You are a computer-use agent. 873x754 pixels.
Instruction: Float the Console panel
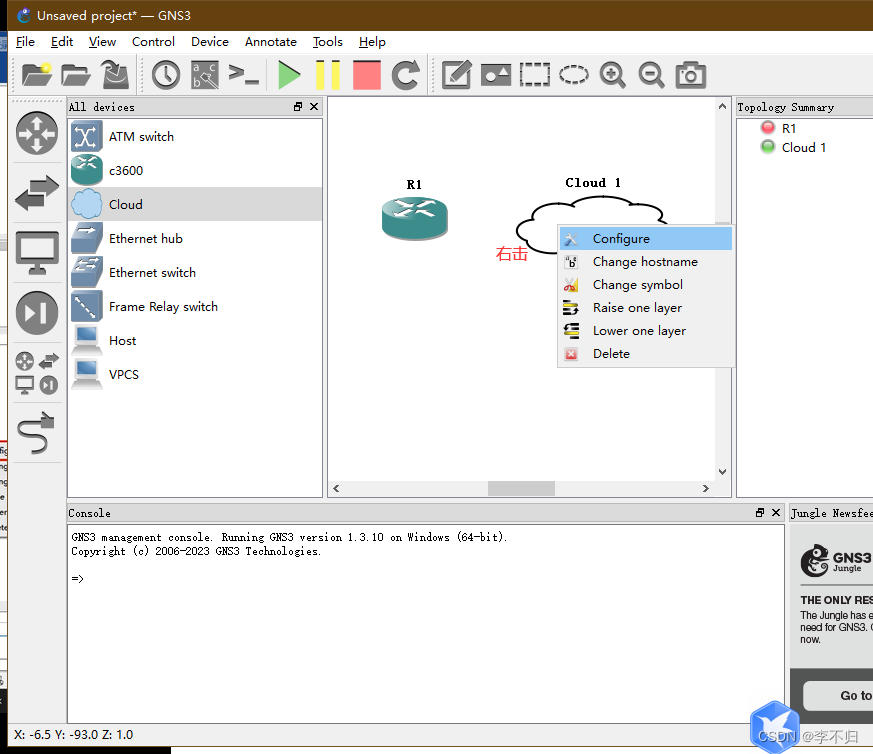(760, 512)
